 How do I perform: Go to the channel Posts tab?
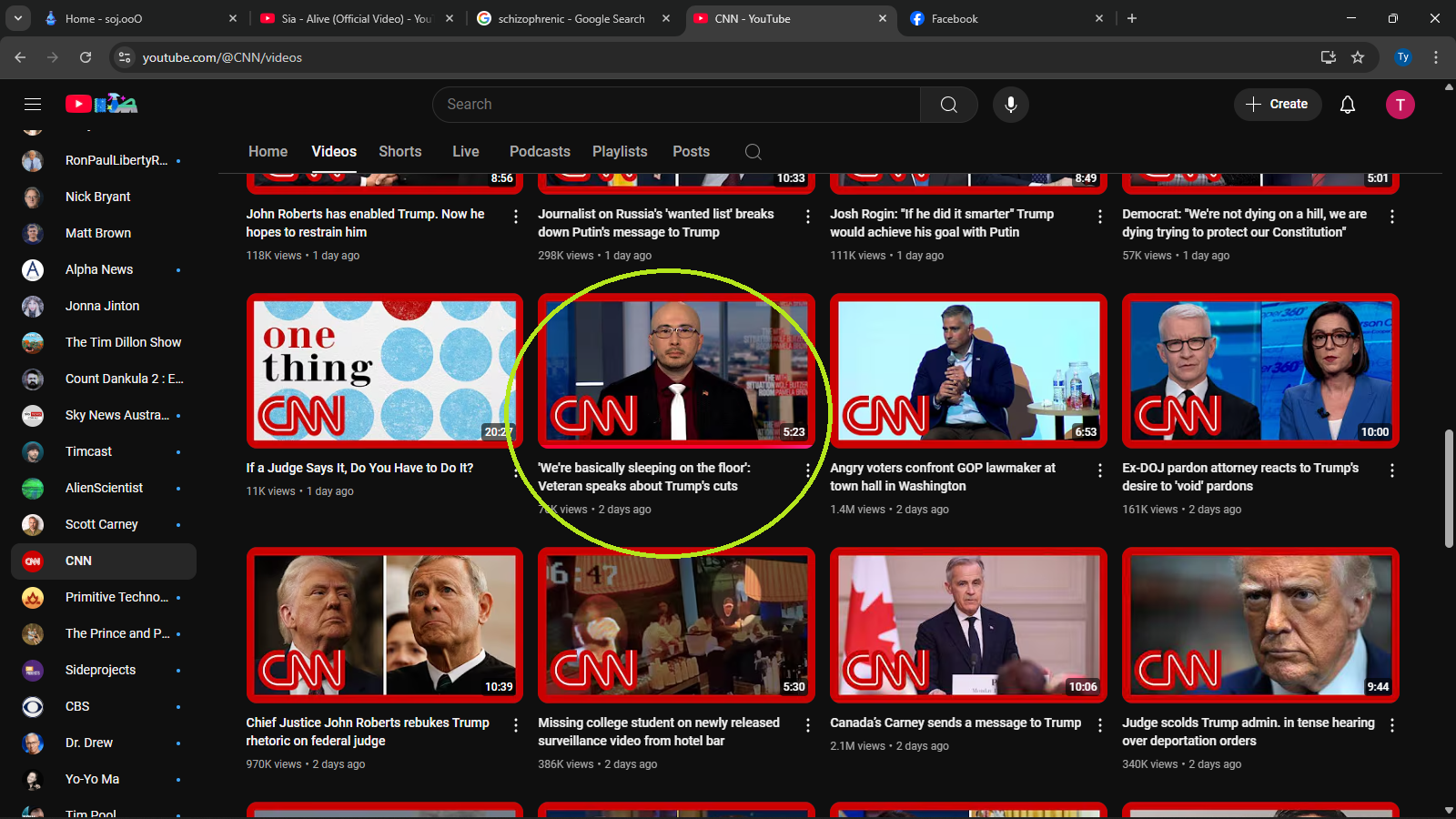pyautogui.click(x=691, y=152)
